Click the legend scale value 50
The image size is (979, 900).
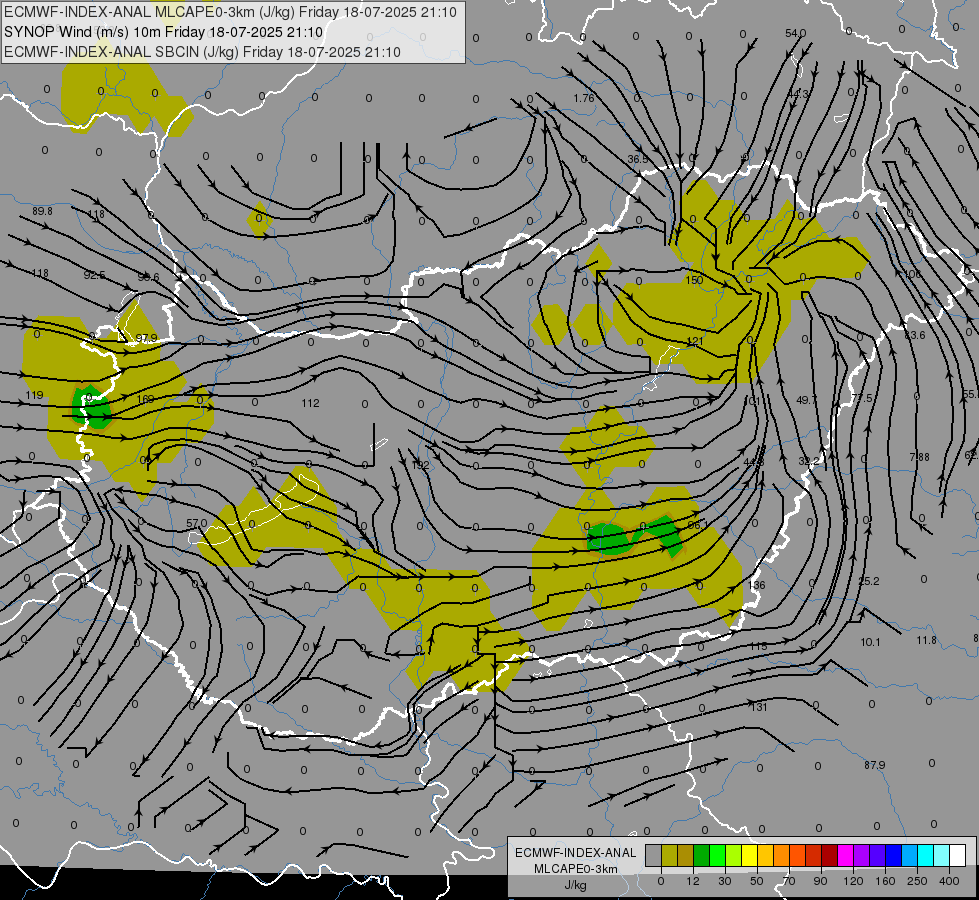757,881
